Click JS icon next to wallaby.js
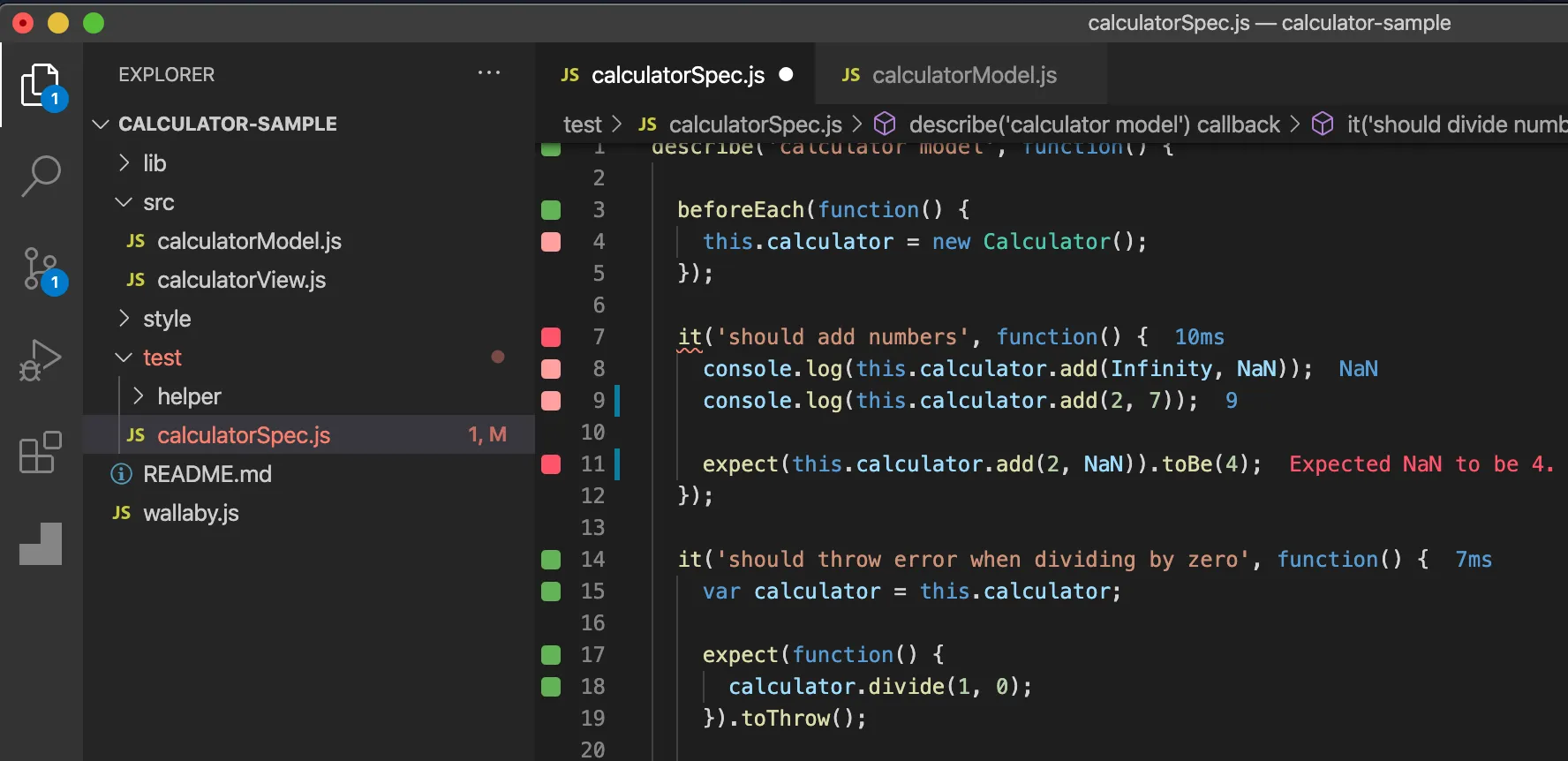1568x761 pixels. click(122, 513)
